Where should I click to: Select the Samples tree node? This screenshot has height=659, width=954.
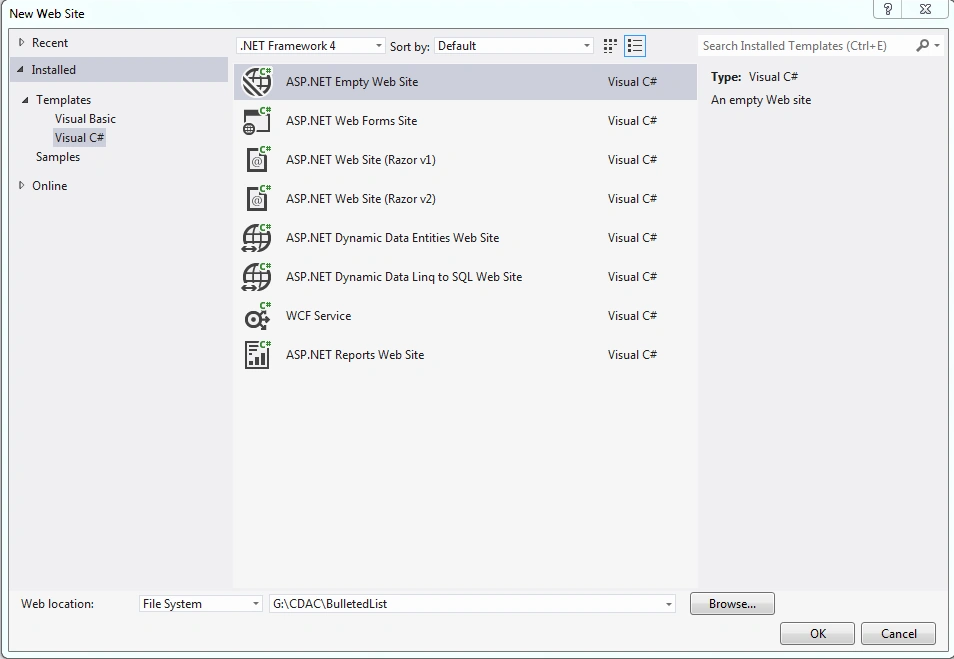point(58,157)
